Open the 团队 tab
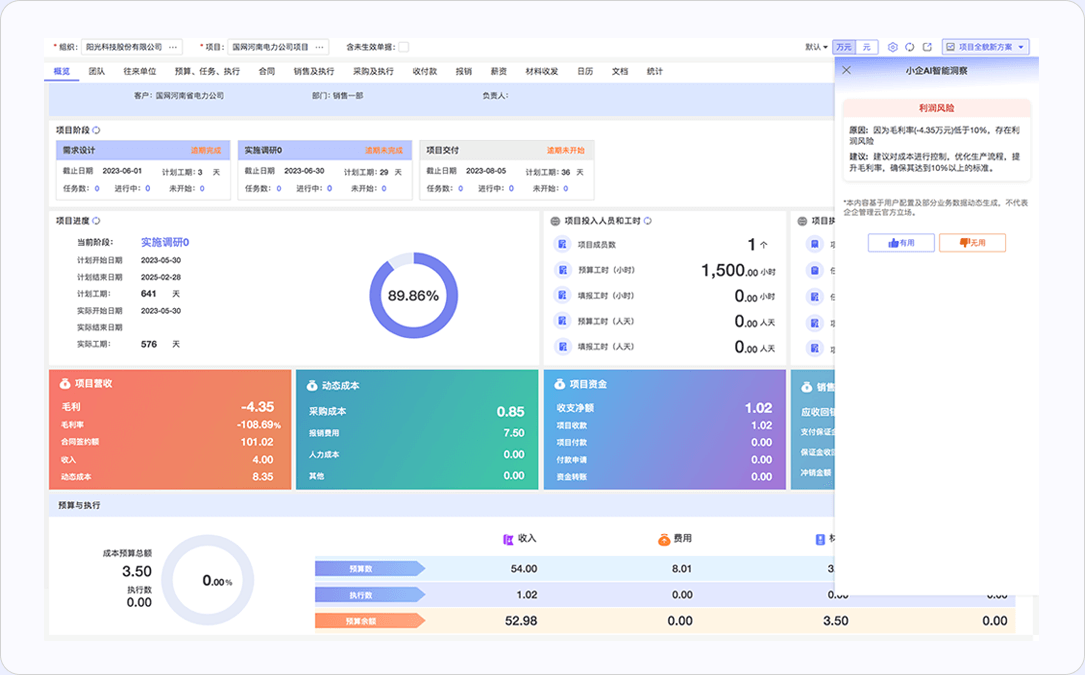 97,72
